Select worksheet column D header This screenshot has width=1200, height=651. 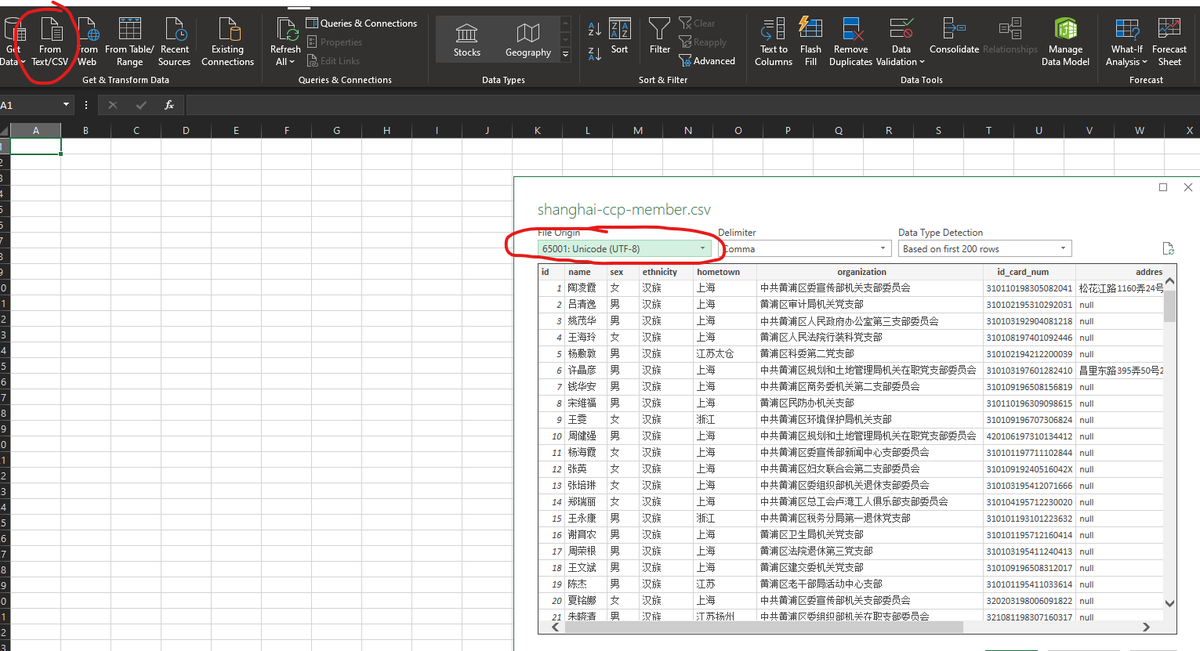[186, 130]
